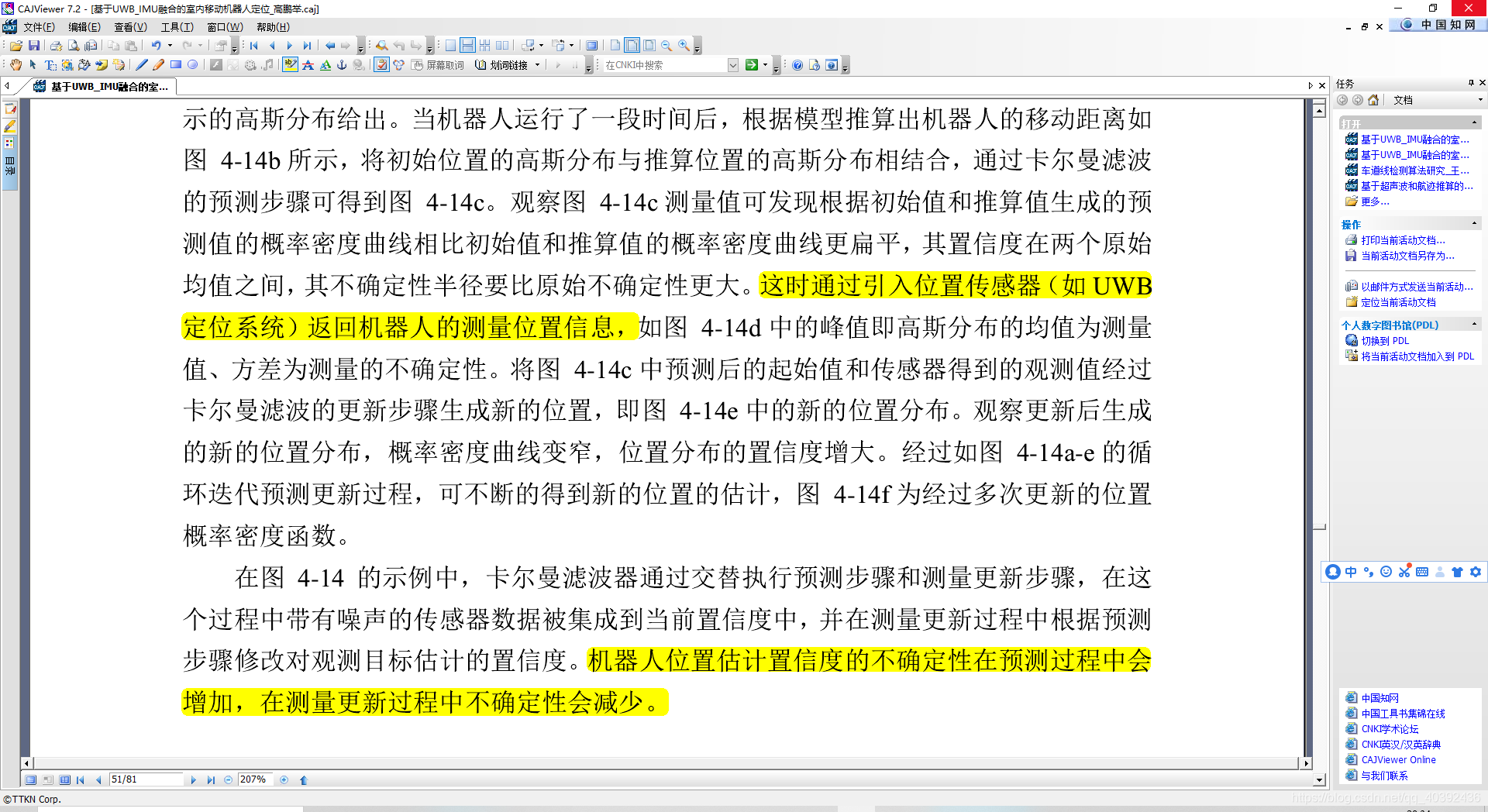Toggle 屏幕取词 screen word capture

[438, 65]
